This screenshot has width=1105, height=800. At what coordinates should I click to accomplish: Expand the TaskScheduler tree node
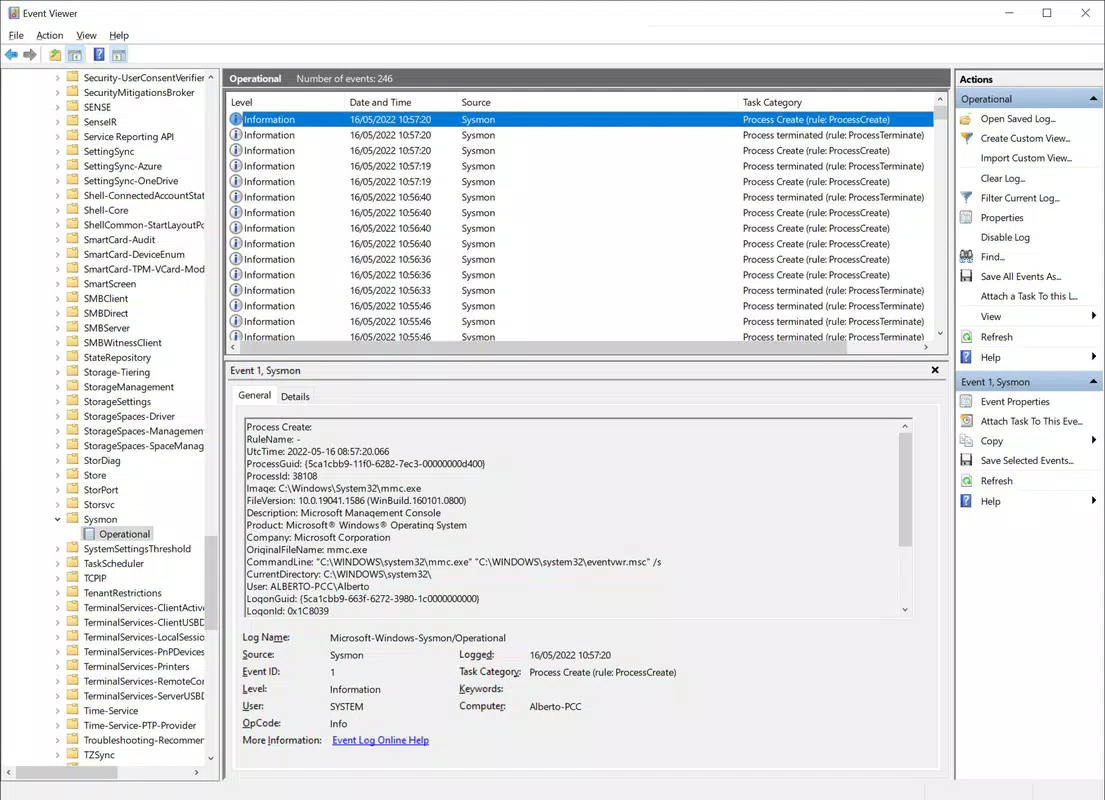[58, 564]
